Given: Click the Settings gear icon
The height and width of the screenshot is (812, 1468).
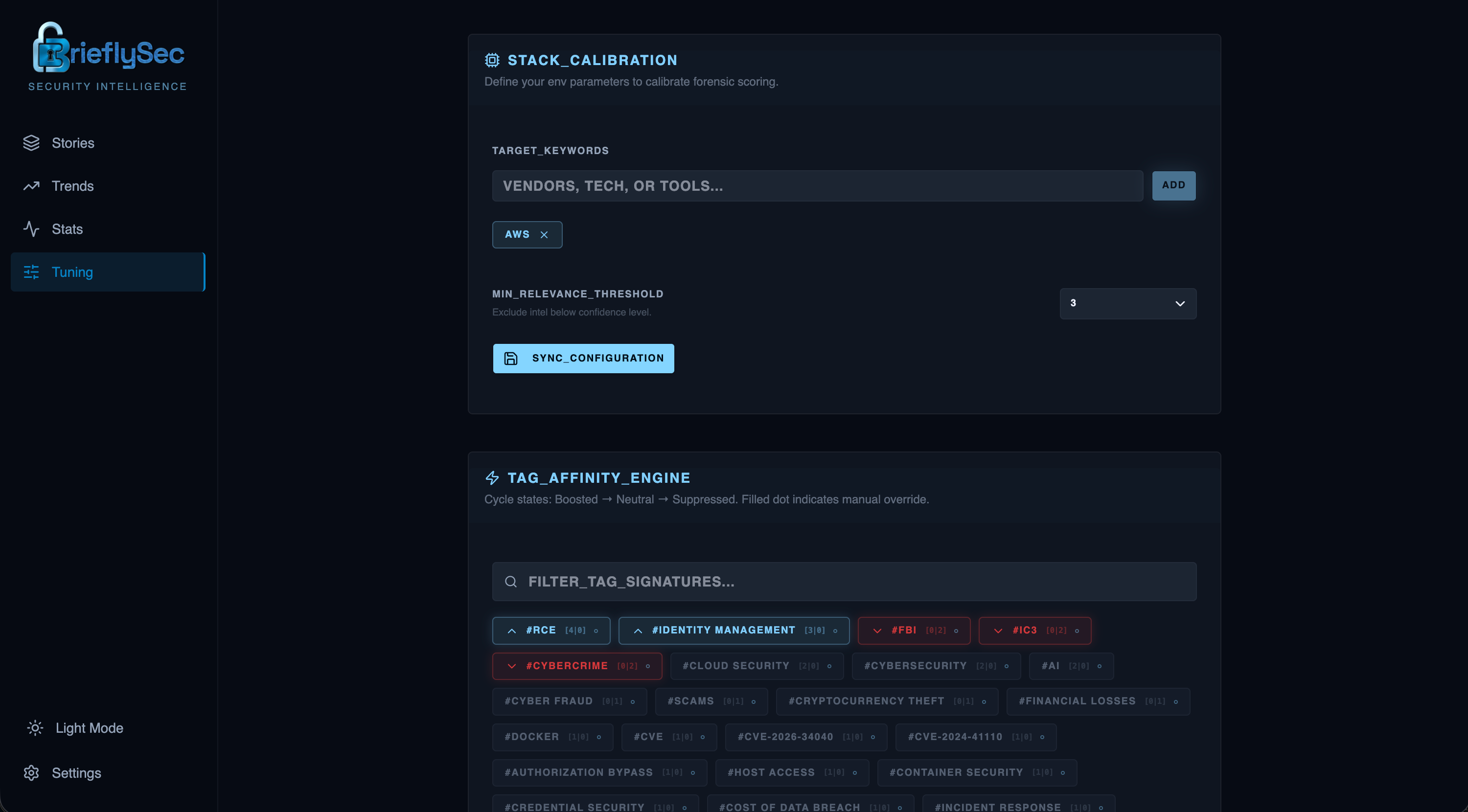Looking at the screenshot, I should coord(31,773).
